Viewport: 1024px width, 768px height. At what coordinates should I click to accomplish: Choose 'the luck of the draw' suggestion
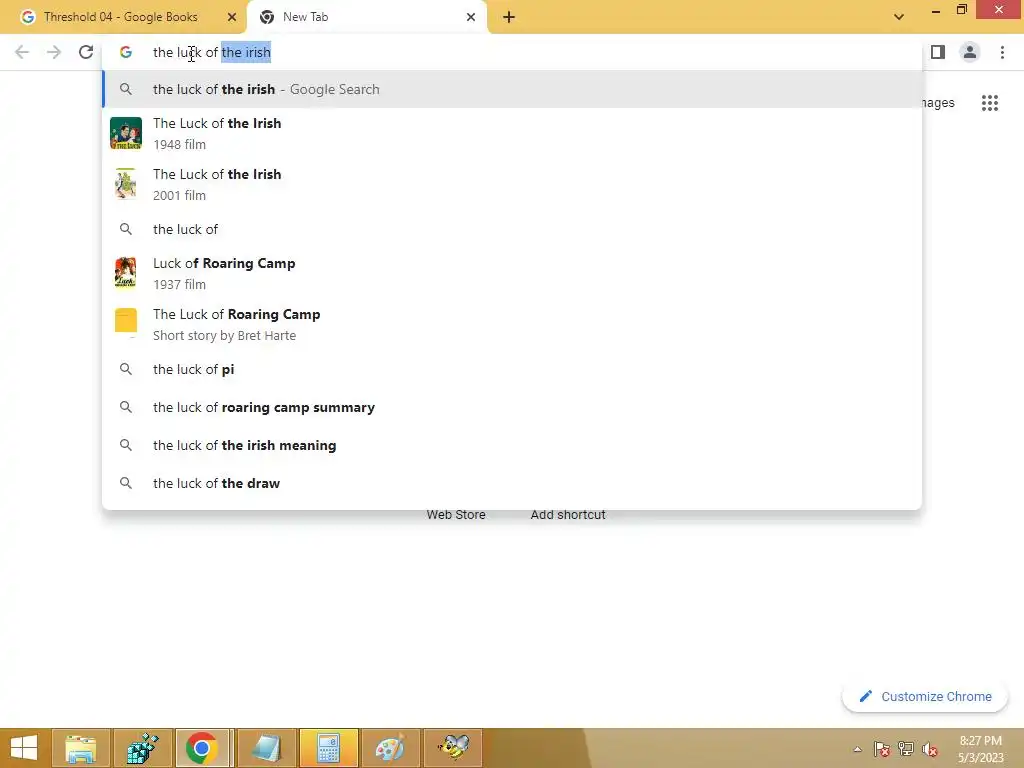coord(512,483)
